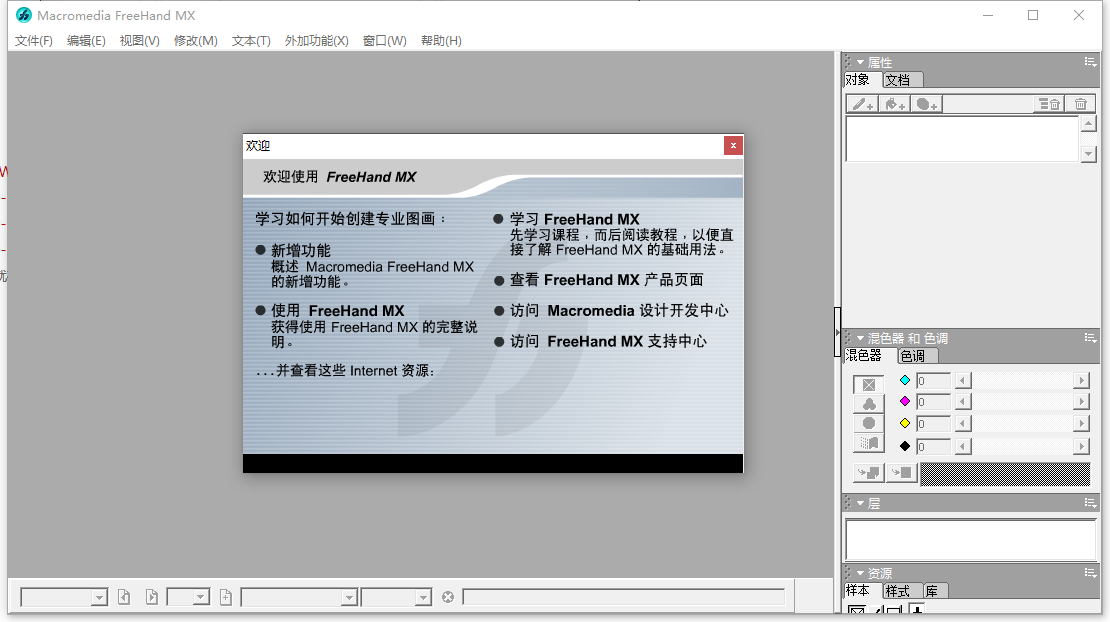
Task: Click the add to swatches button
Action: [x=869, y=473]
